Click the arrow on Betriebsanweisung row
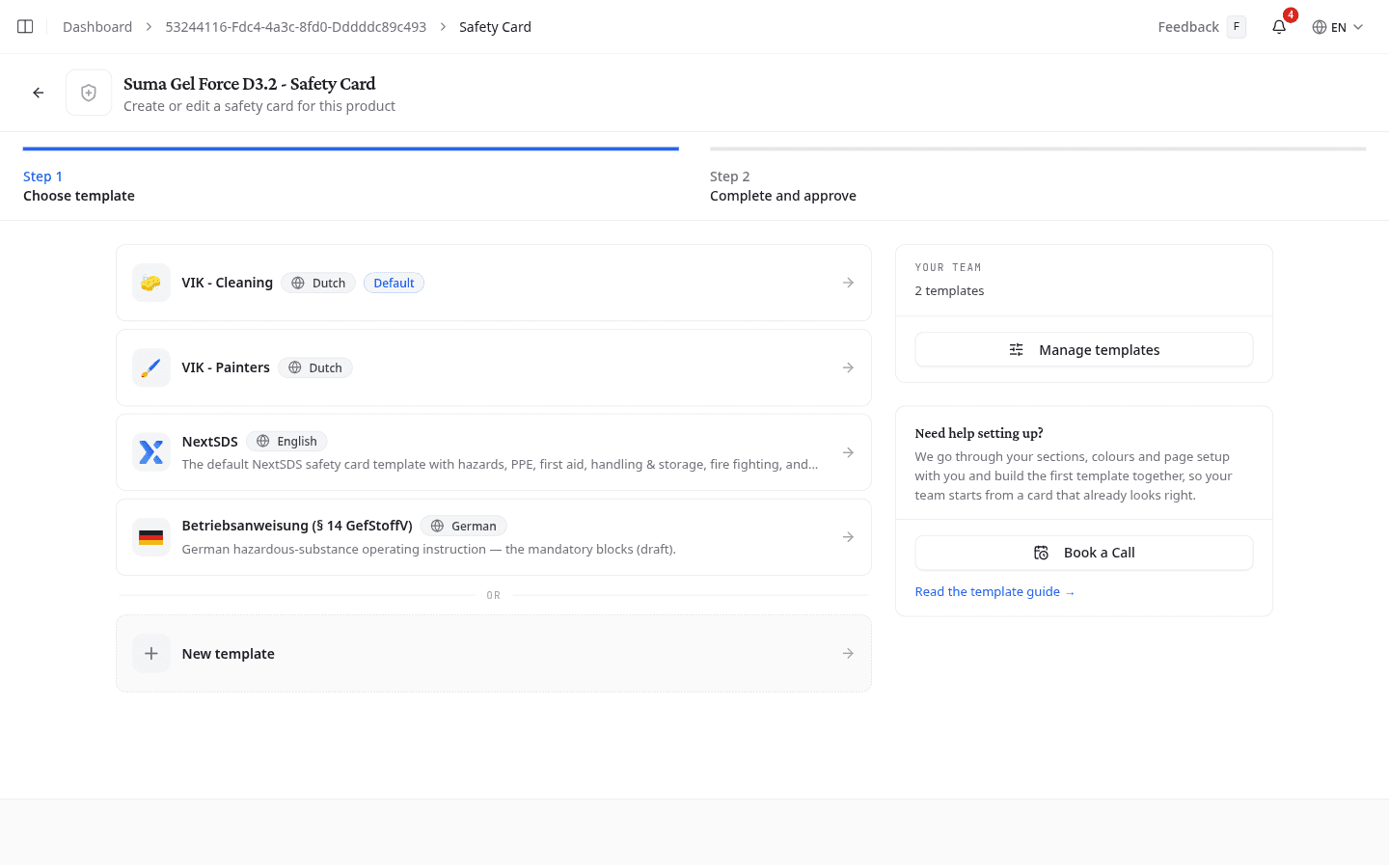1389x868 pixels. 848,537
